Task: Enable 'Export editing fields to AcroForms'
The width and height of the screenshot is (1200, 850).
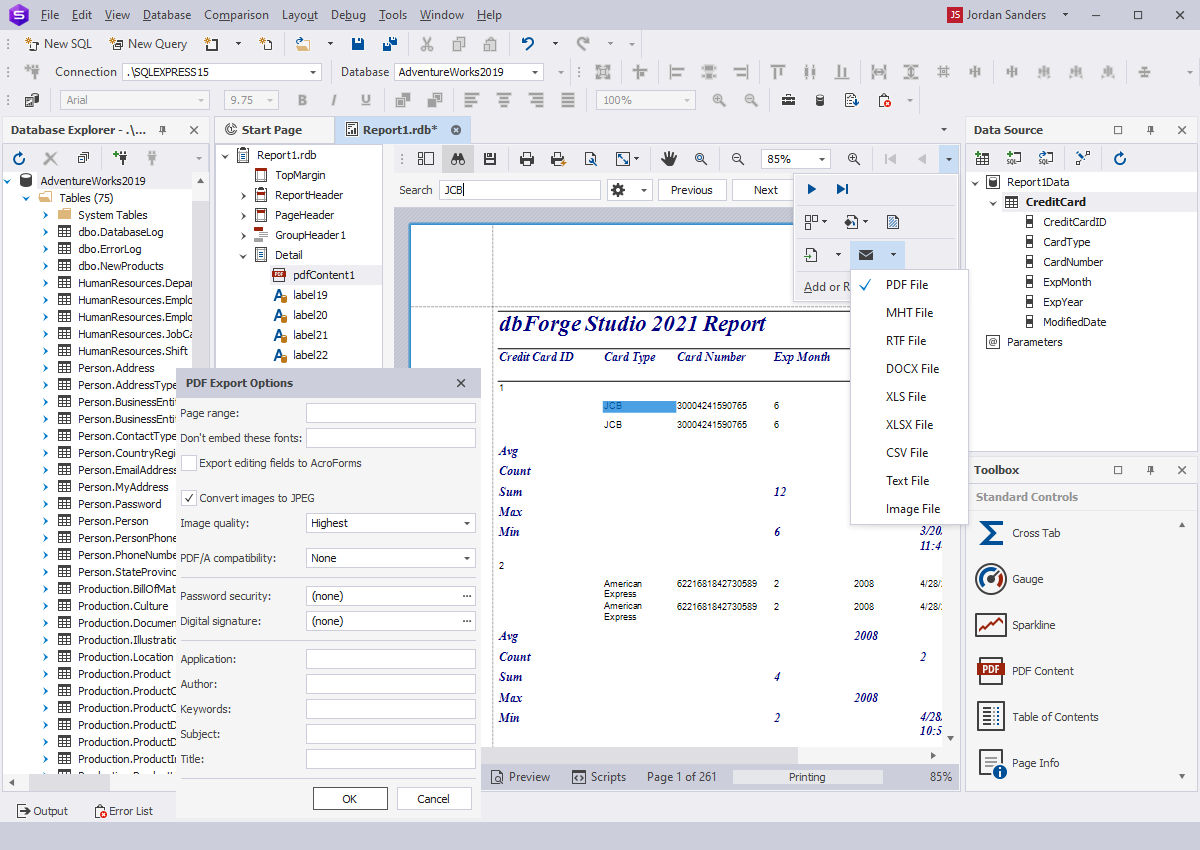Action: point(188,462)
